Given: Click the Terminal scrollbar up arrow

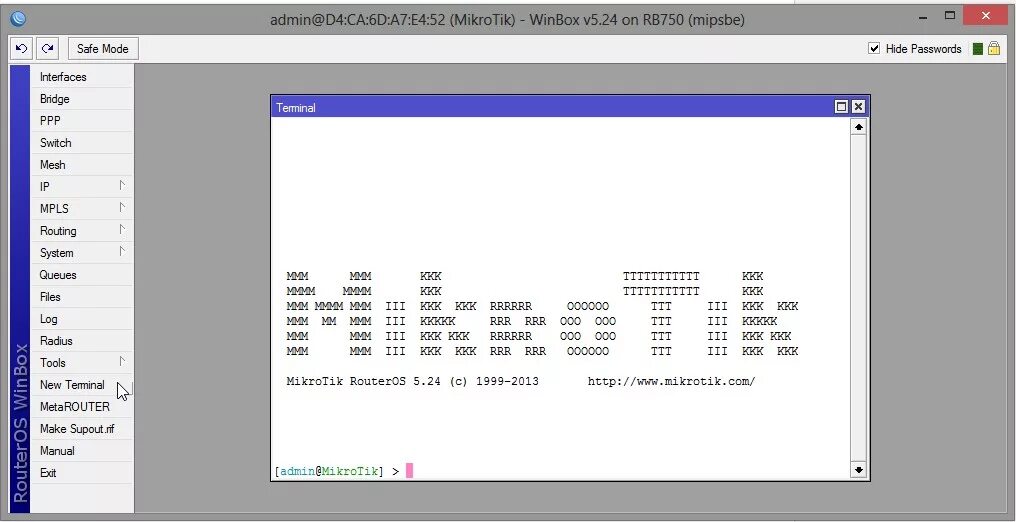Looking at the screenshot, I should 859,128.
